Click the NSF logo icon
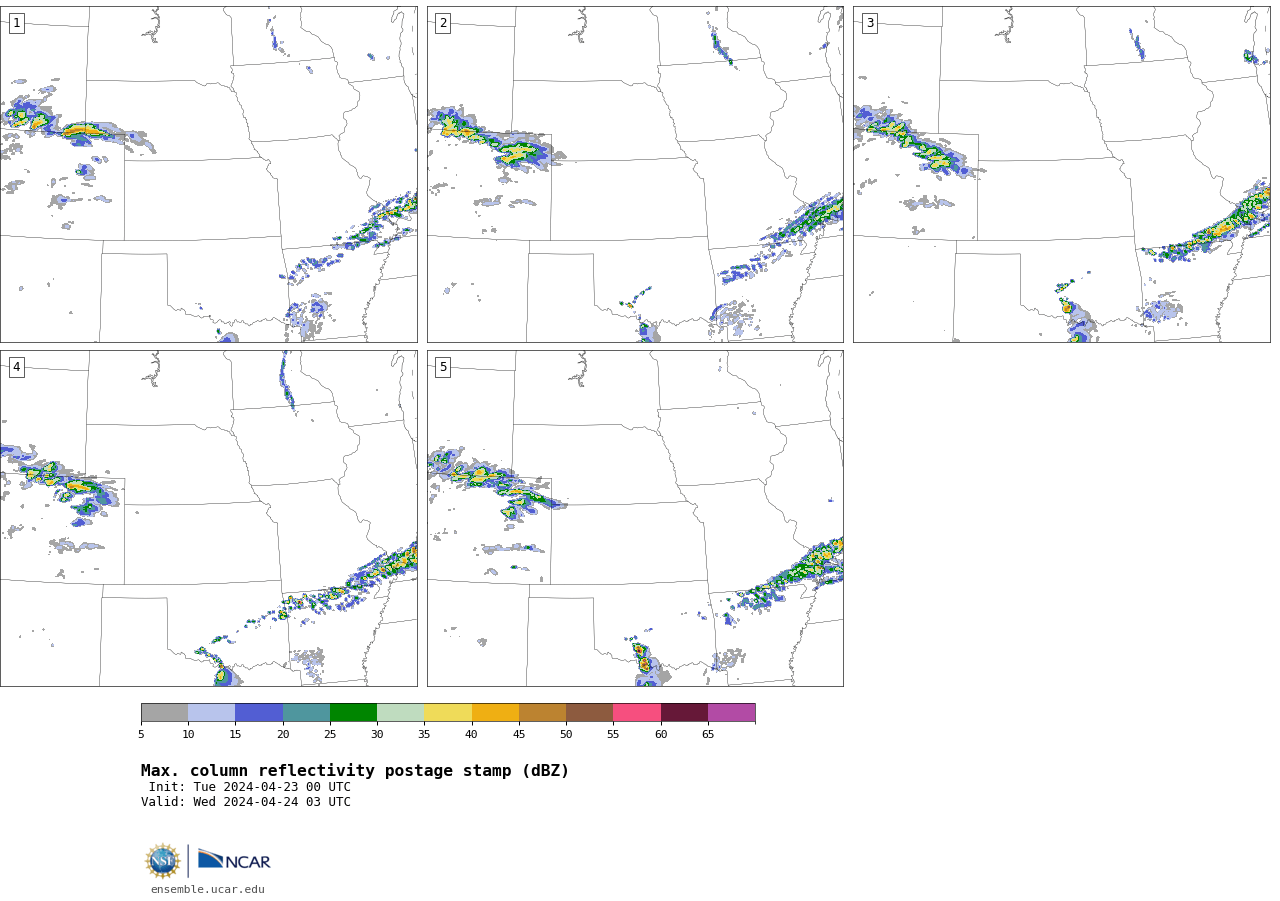The height and width of the screenshot is (901, 1280). 163,861
